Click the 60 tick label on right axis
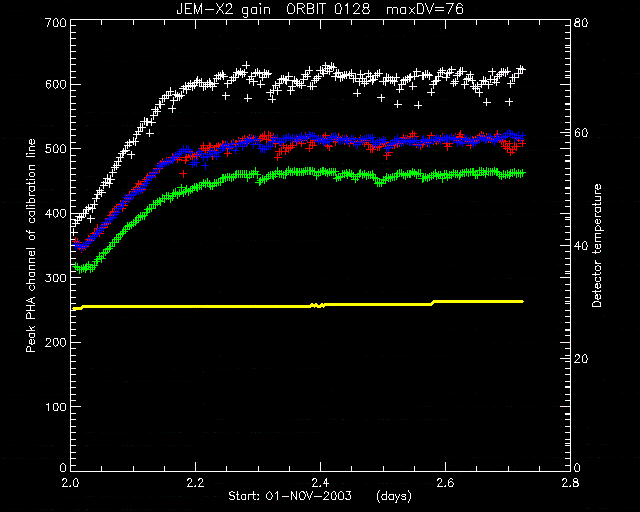 tap(581, 133)
